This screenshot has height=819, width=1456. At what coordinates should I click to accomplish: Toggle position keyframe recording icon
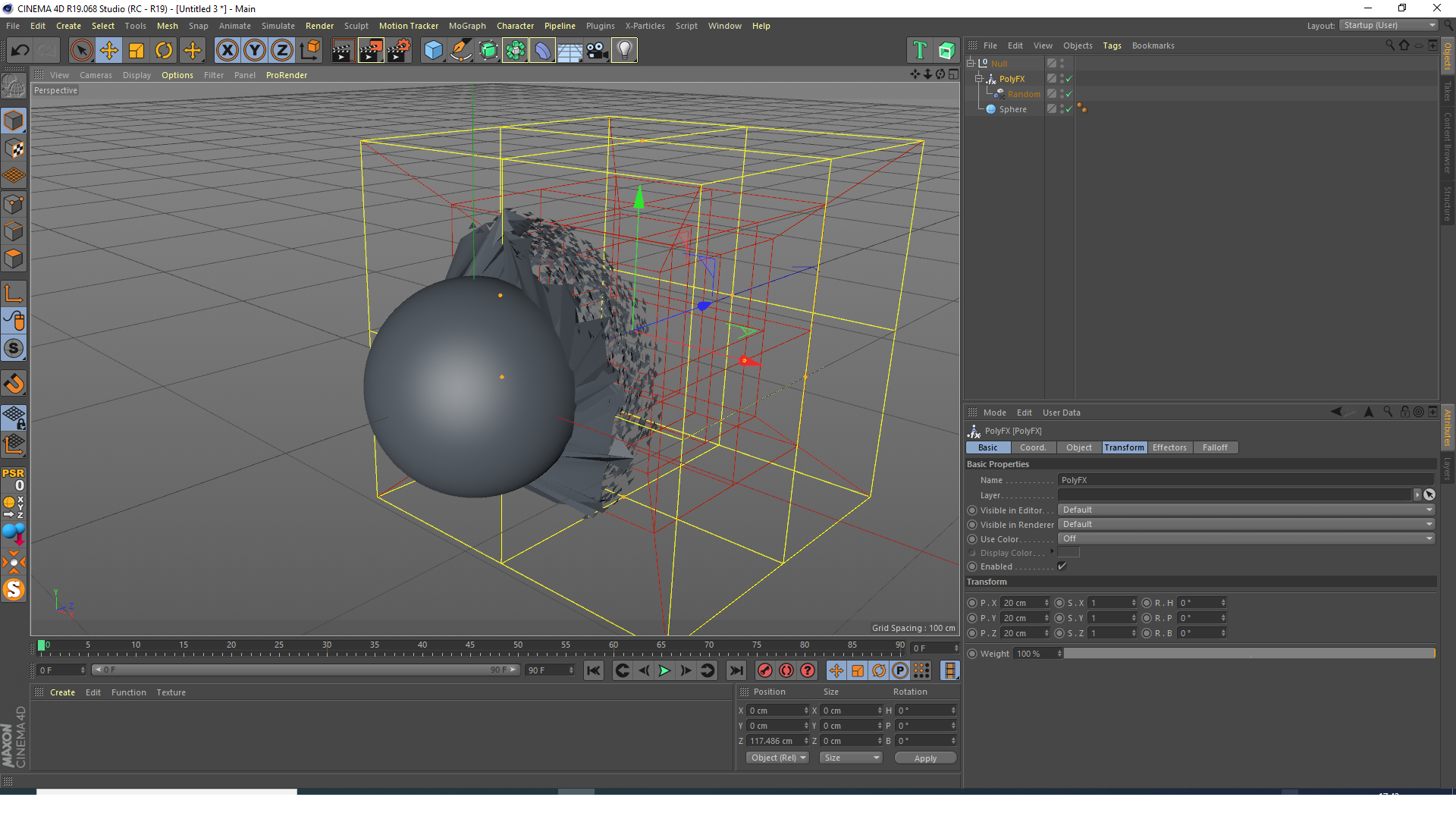tap(836, 670)
